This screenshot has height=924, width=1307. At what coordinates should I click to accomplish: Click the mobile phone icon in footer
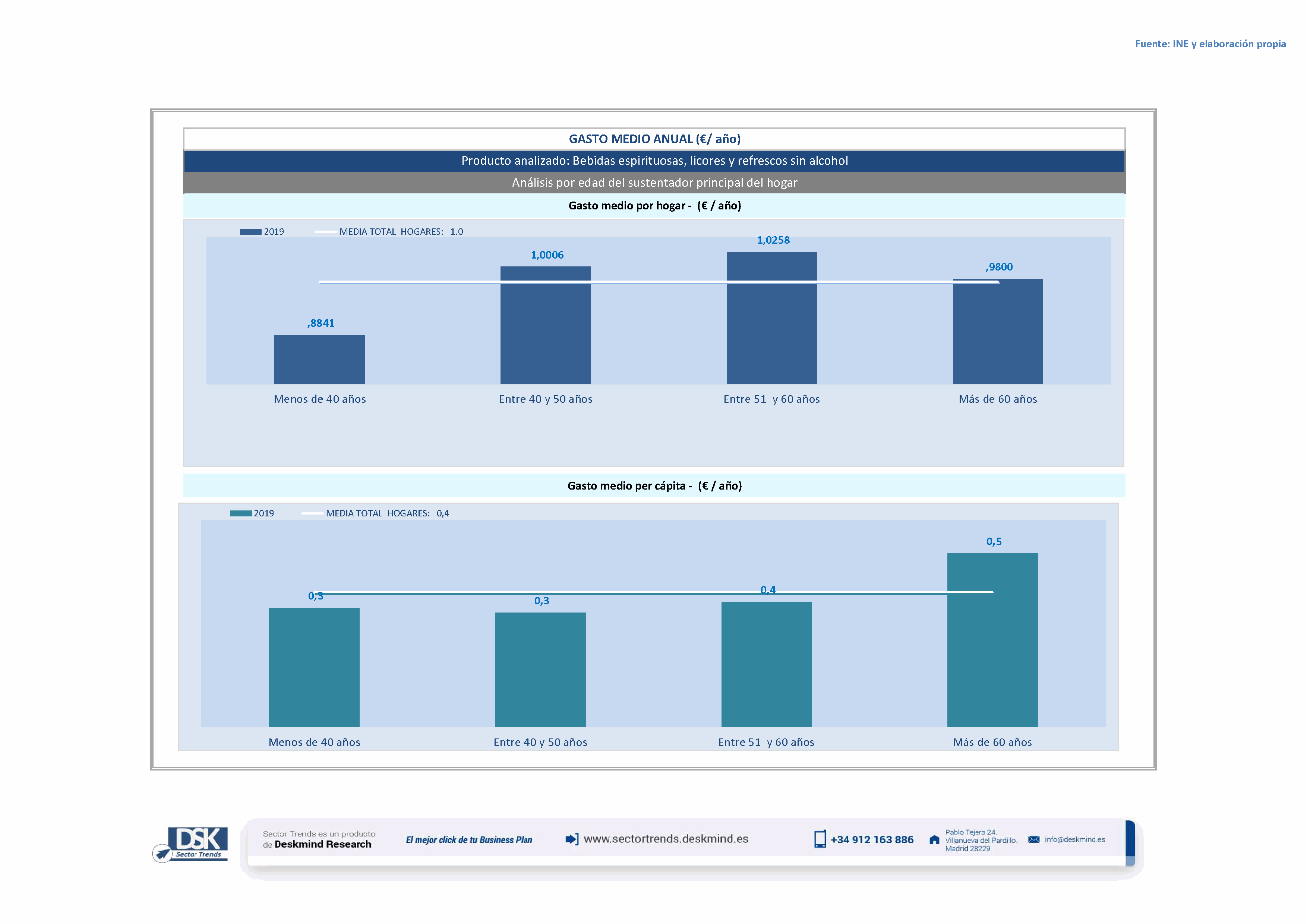pyautogui.click(x=820, y=839)
